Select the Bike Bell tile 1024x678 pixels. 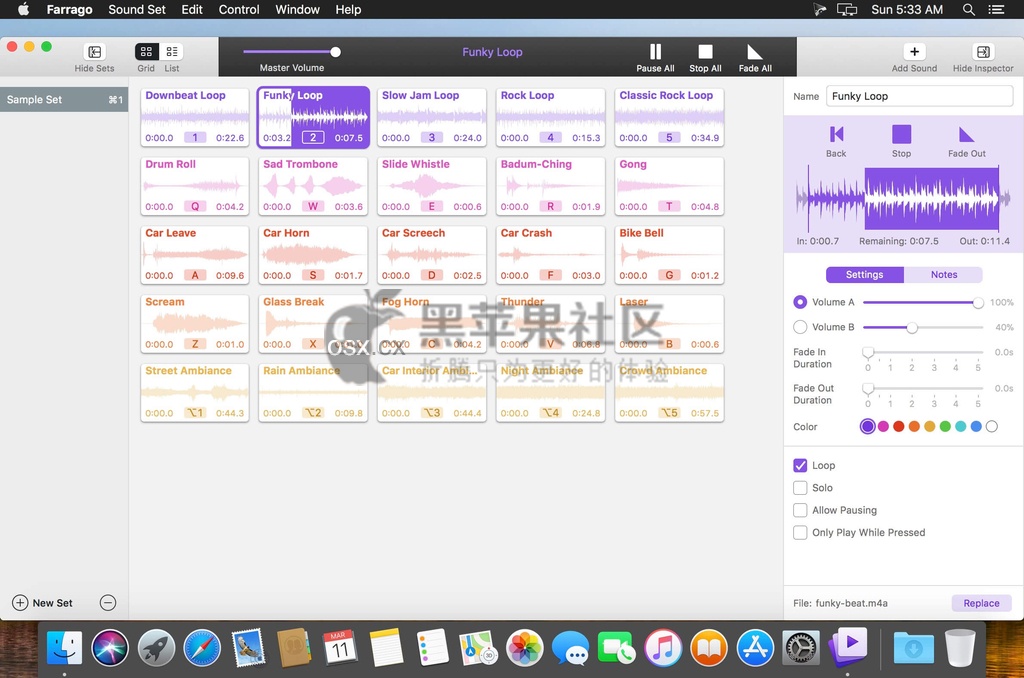pyautogui.click(x=669, y=255)
